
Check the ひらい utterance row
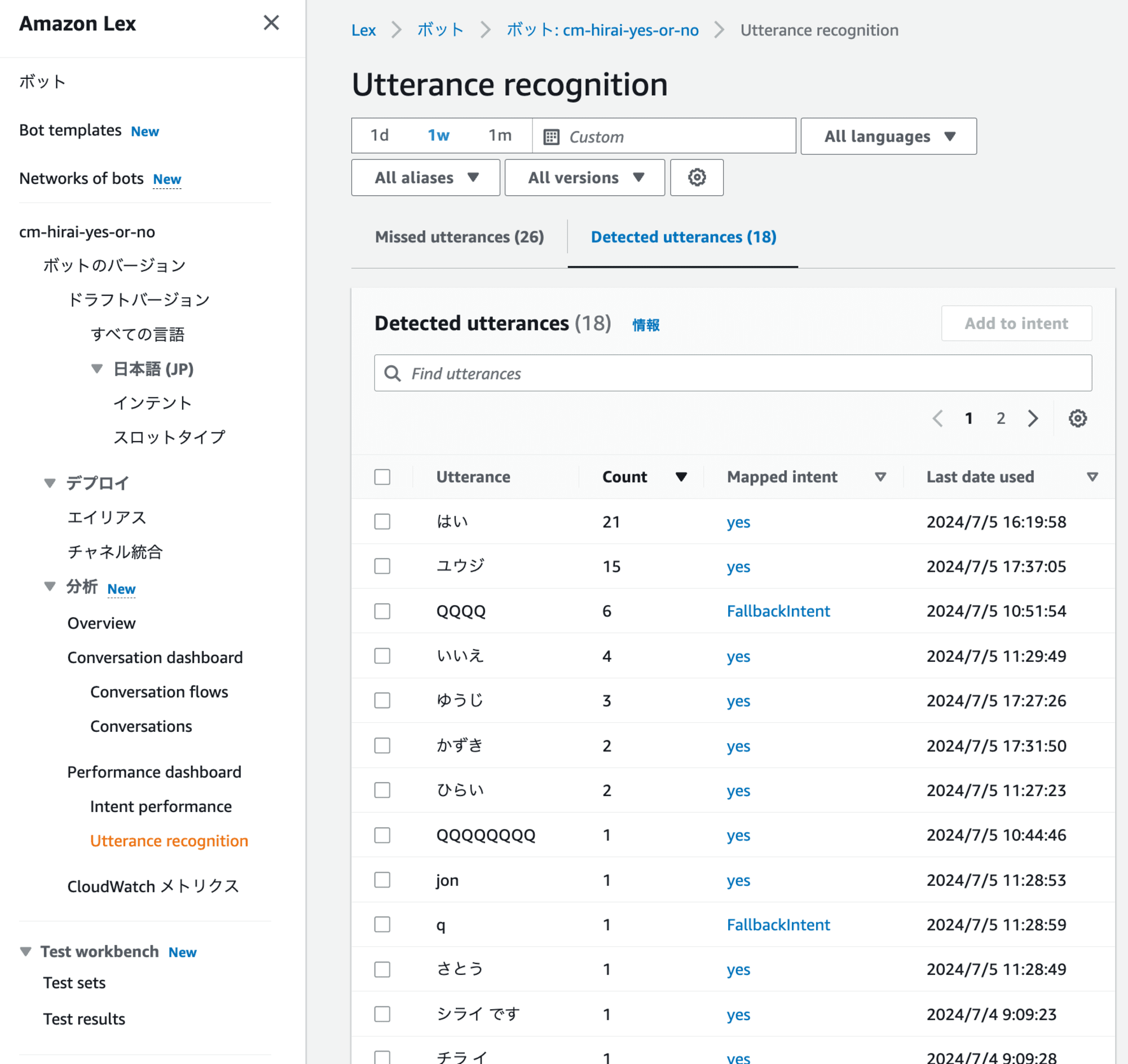(x=382, y=790)
